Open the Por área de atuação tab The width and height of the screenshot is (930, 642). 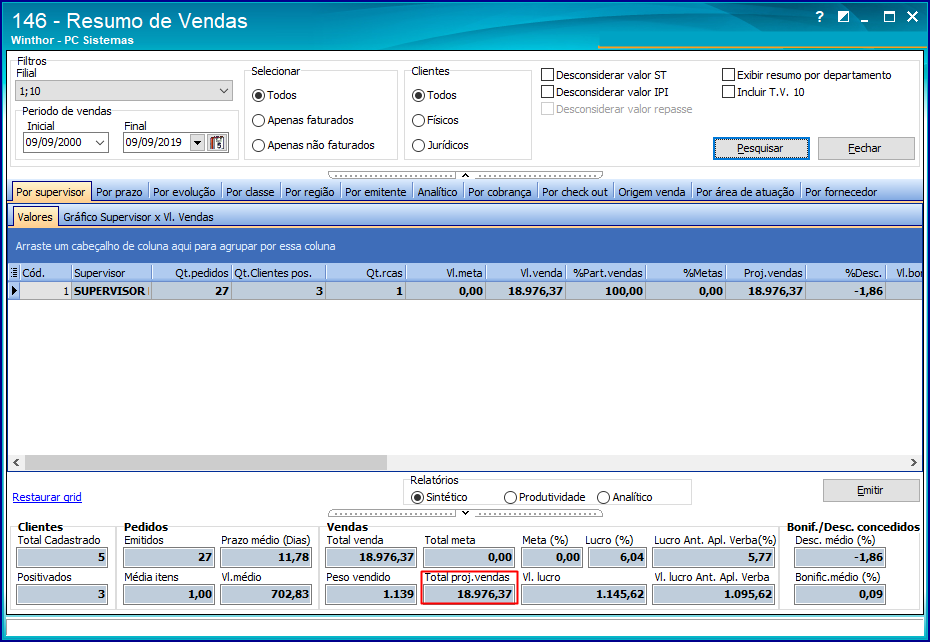(x=745, y=192)
